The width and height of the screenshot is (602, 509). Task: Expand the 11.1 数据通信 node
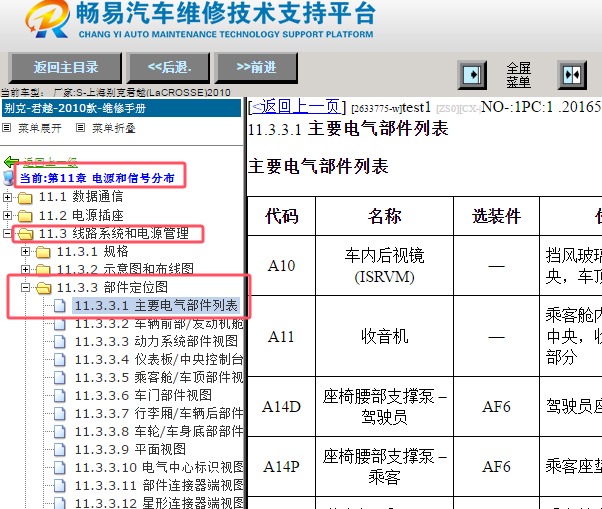coord(7,197)
